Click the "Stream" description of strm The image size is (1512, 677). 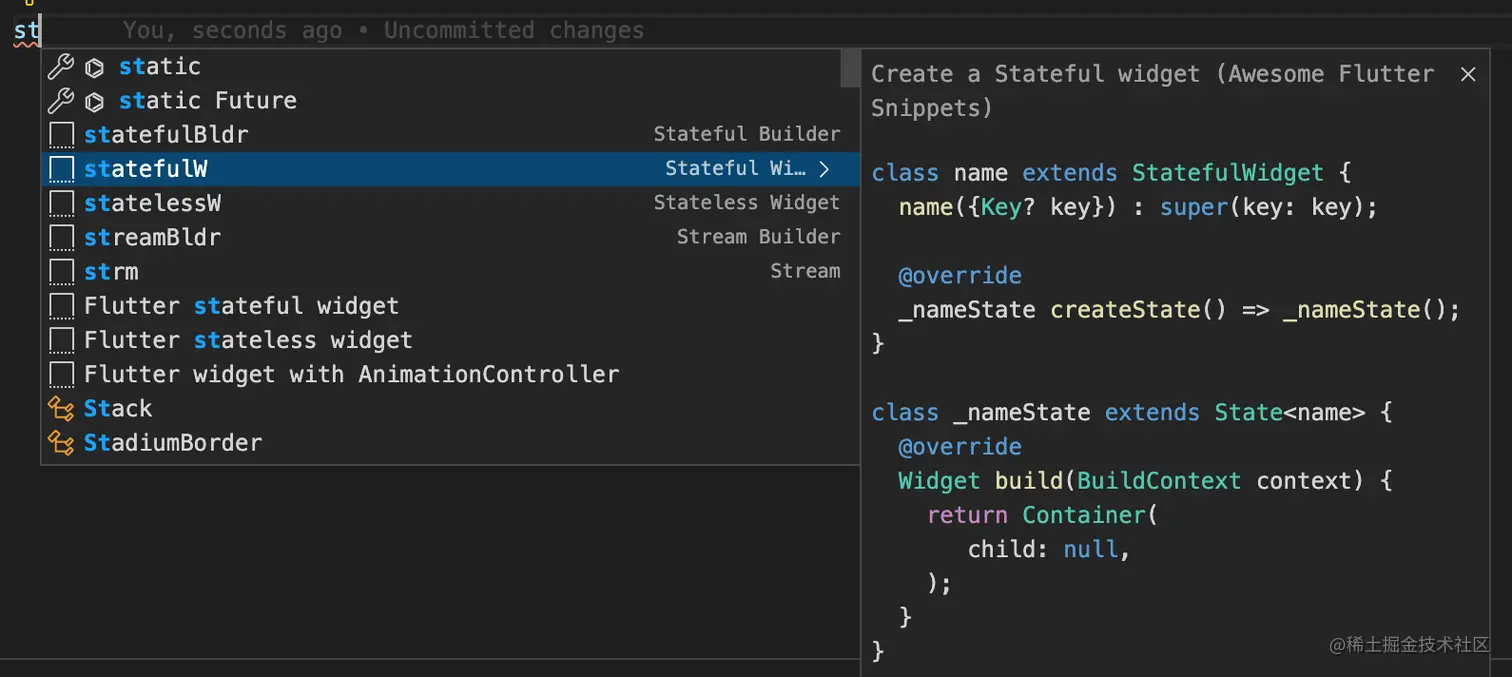[x=805, y=270]
